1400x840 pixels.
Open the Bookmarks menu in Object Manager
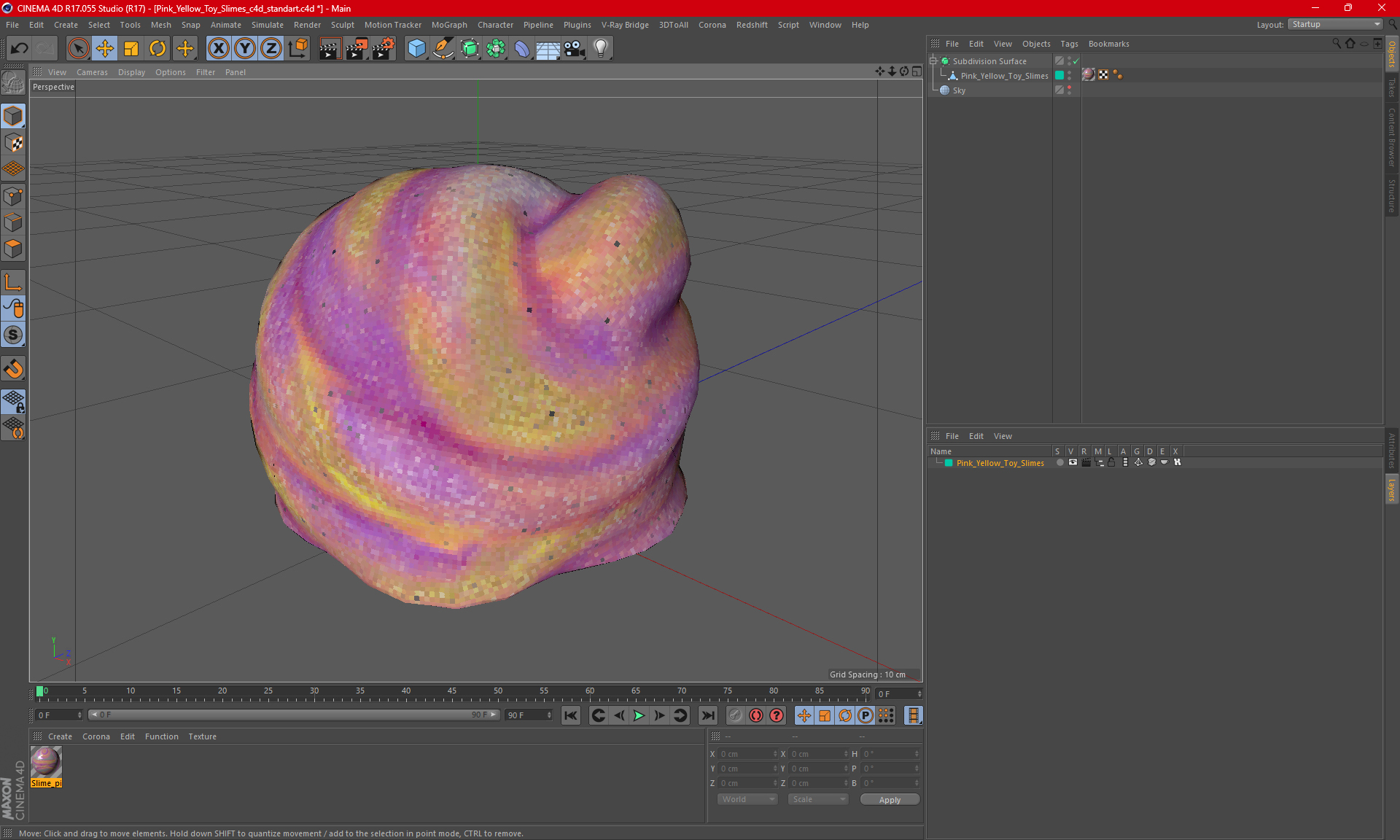1108,44
